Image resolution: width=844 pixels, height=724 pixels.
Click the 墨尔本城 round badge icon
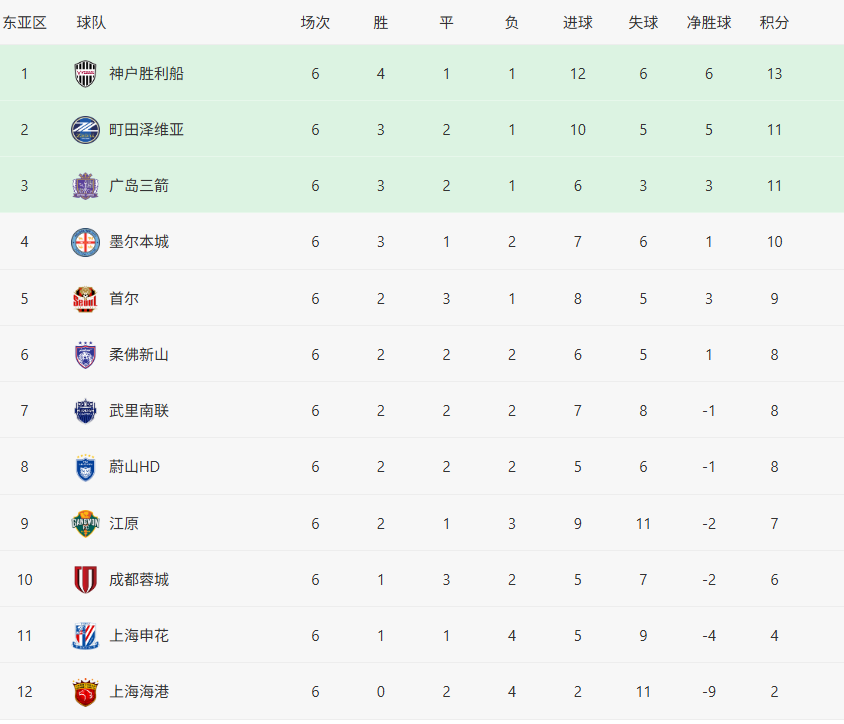[85, 242]
